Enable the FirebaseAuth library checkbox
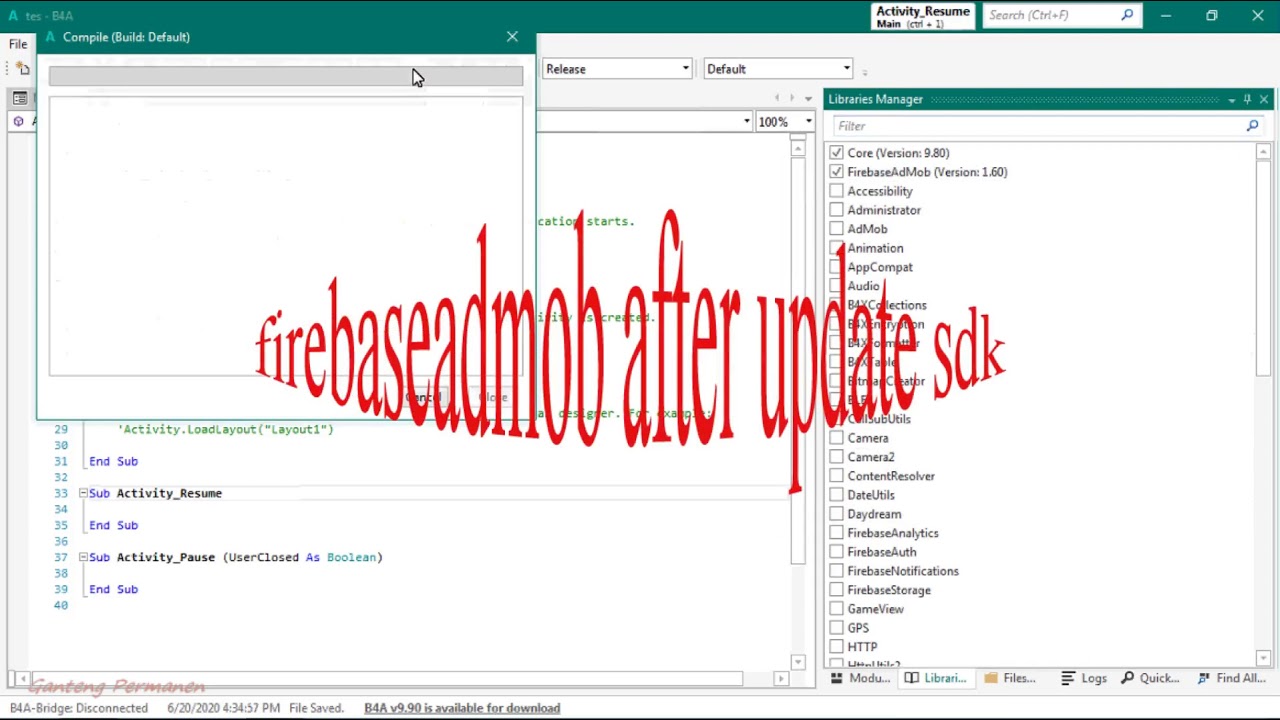Image resolution: width=1280 pixels, height=720 pixels. pyautogui.click(x=836, y=552)
